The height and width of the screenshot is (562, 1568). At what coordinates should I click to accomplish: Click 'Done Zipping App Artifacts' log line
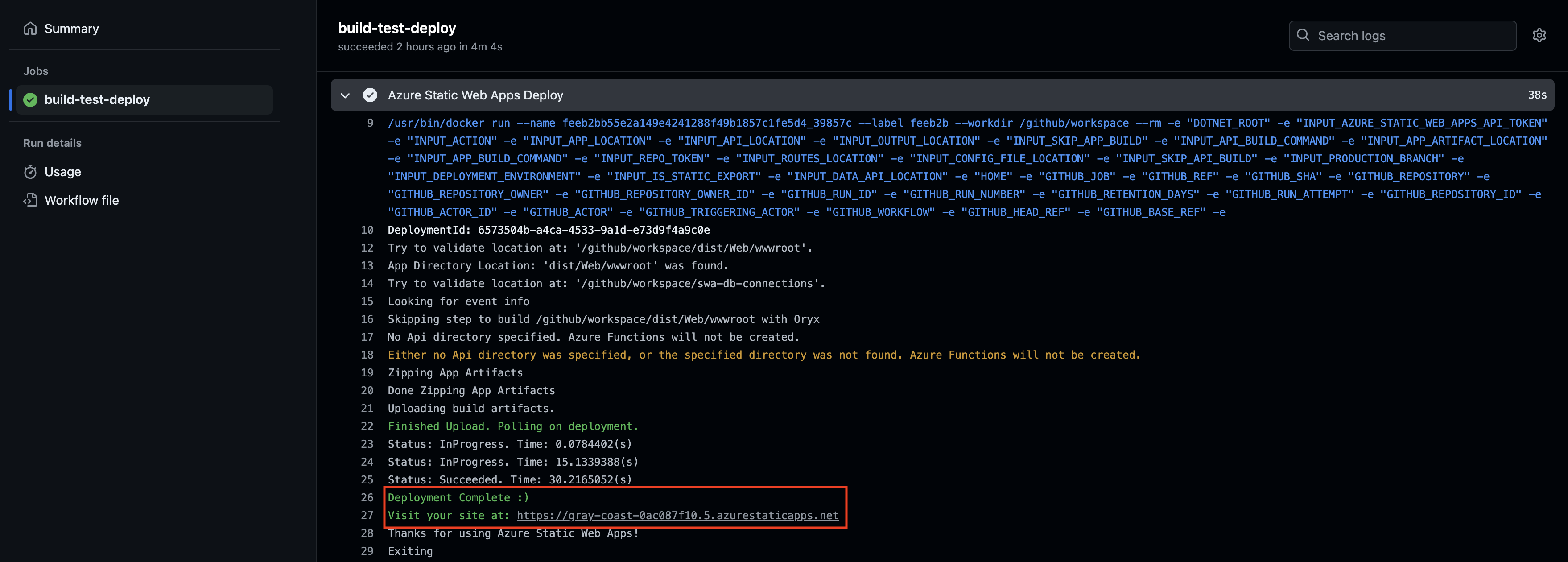(x=471, y=391)
